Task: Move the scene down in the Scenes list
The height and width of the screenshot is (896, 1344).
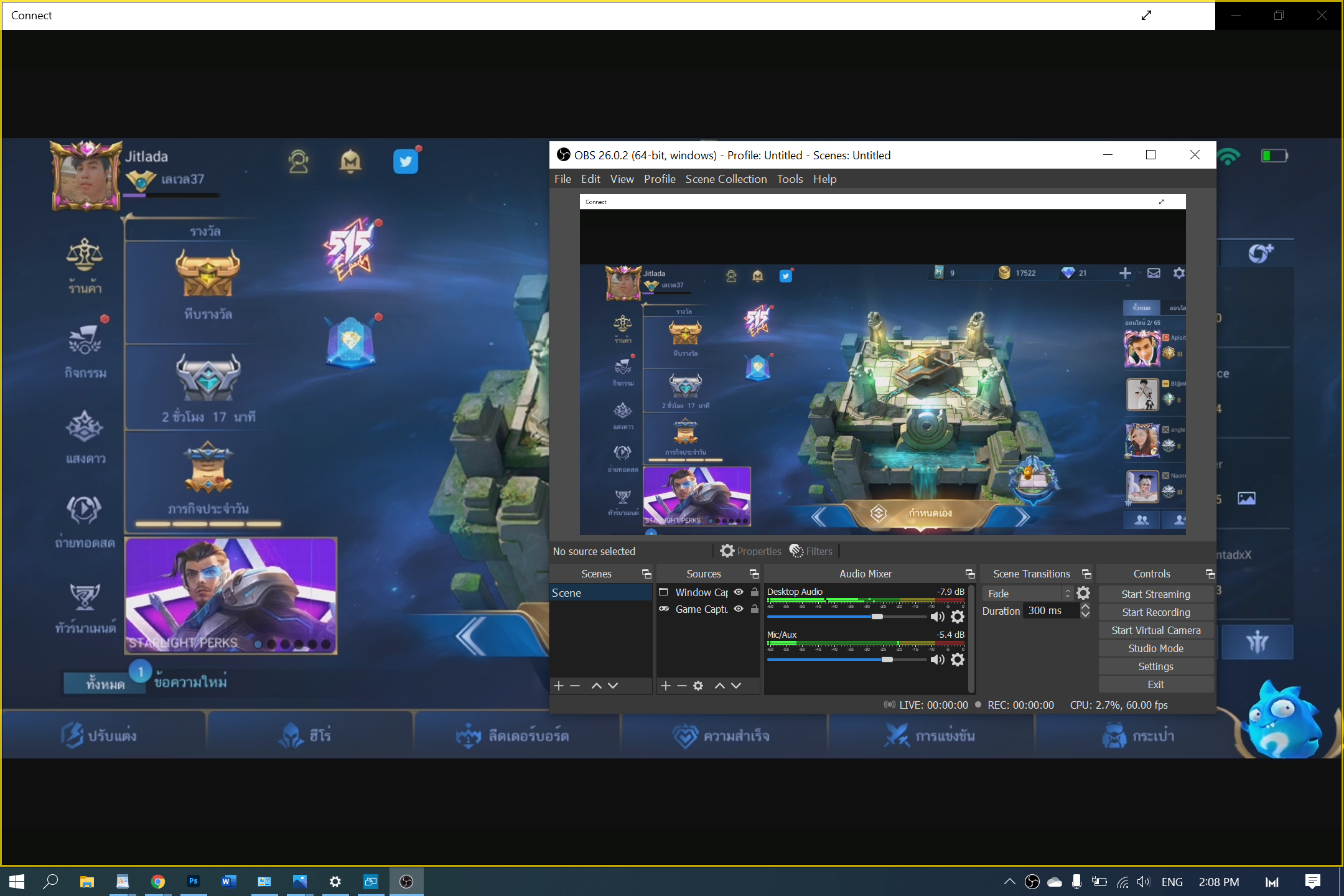Action: click(x=613, y=686)
